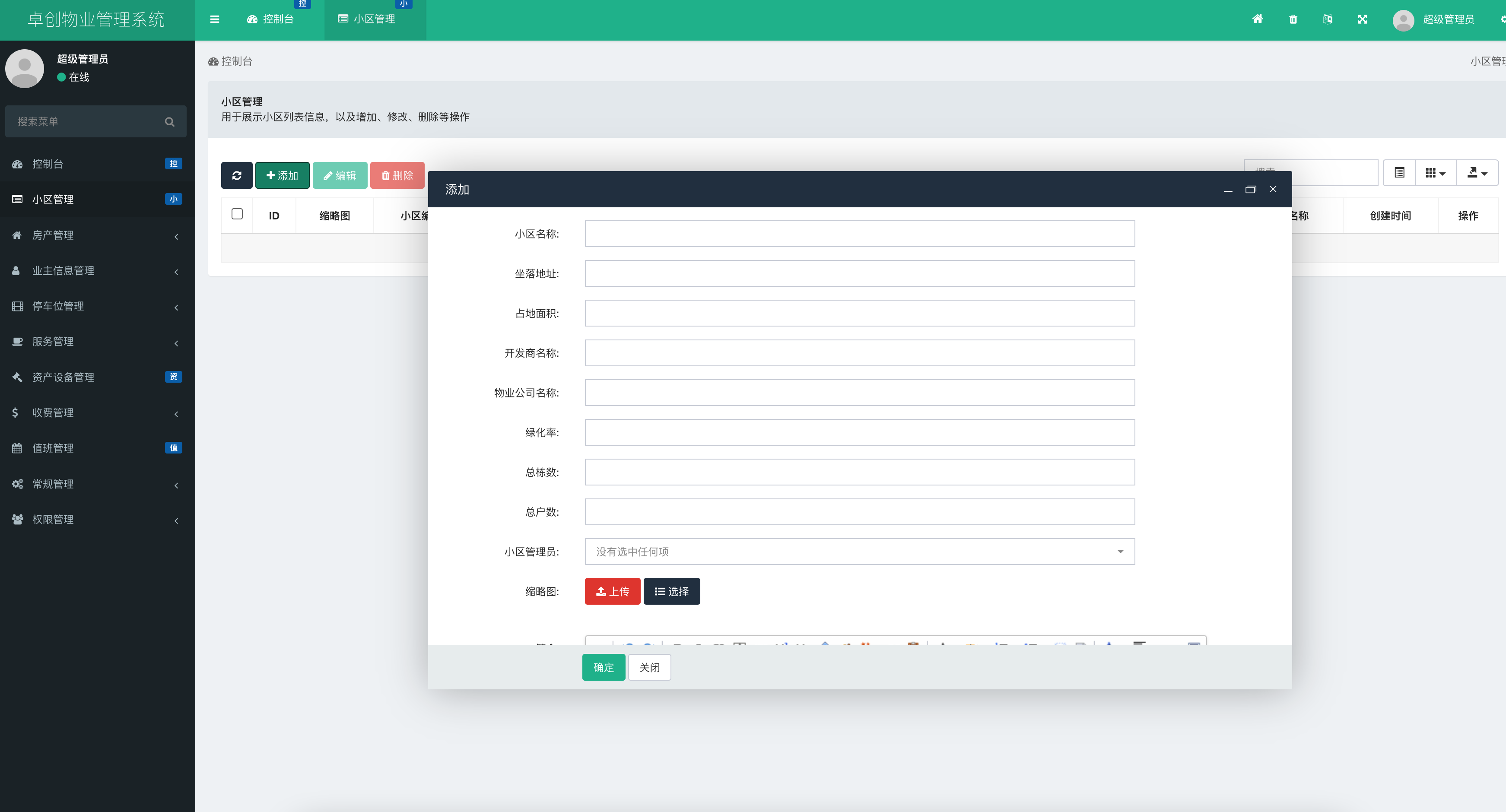Open the 小区管理员 dropdown
This screenshot has height=812, width=1506.
pyautogui.click(x=859, y=551)
